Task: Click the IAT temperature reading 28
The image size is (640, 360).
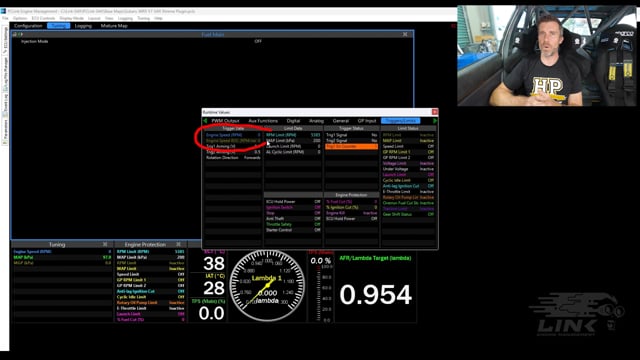Action: click(214, 288)
